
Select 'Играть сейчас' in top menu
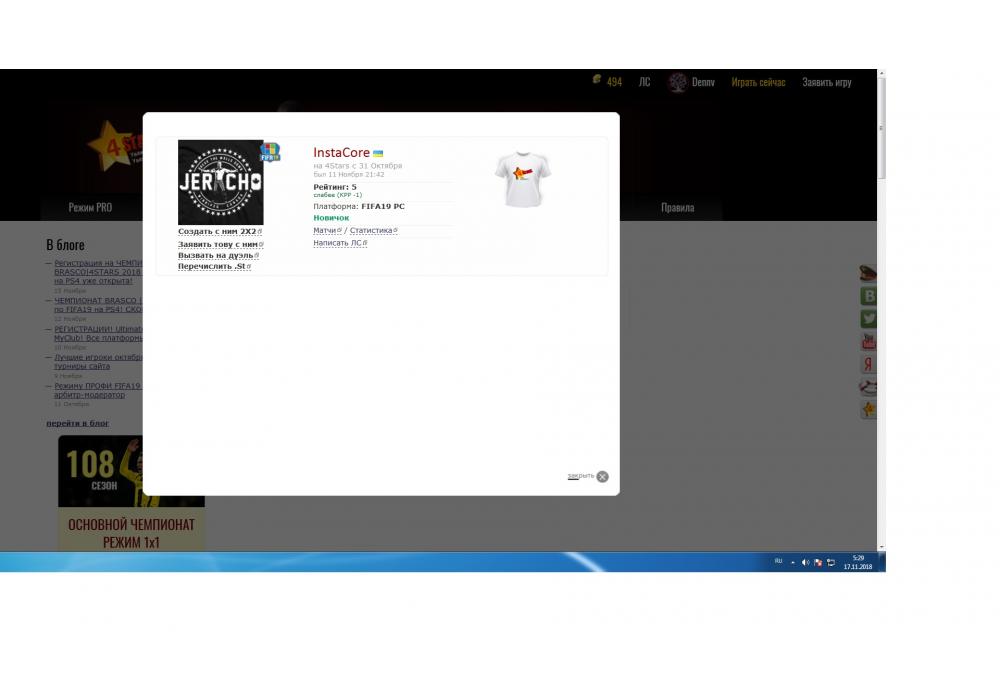(x=758, y=82)
